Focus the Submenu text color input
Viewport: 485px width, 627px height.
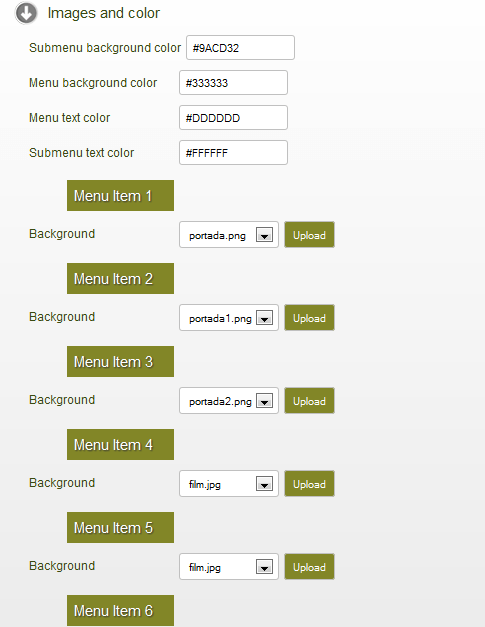[233, 152]
